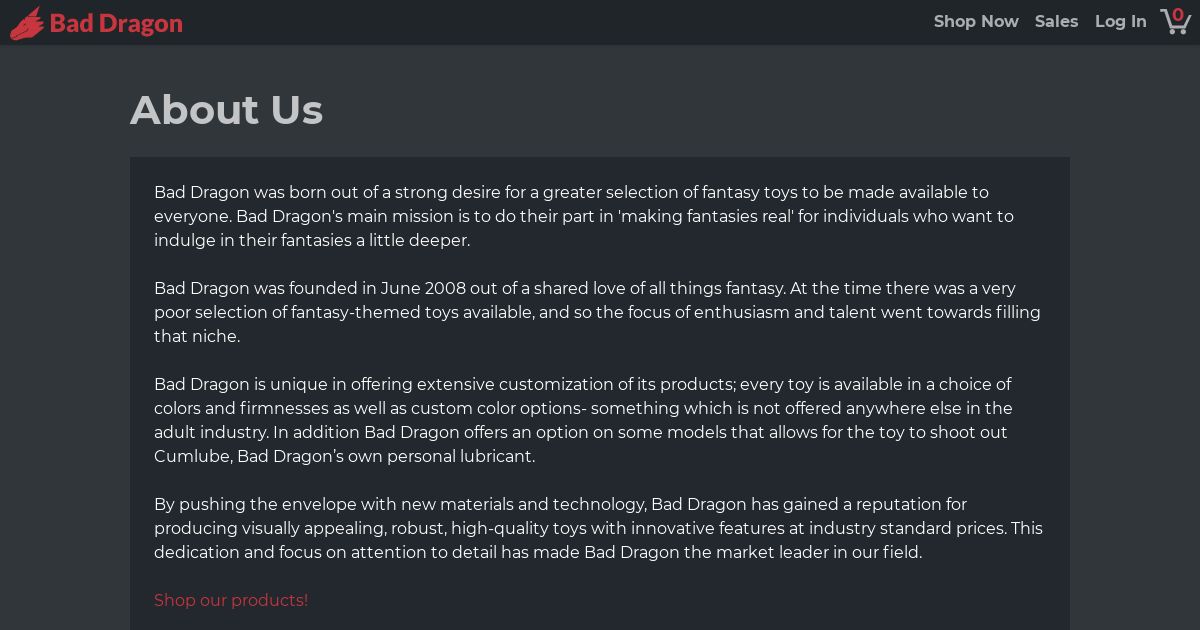Click the paragraph mentioning June 2008
This screenshot has width=1200, height=630.
coord(597,312)
